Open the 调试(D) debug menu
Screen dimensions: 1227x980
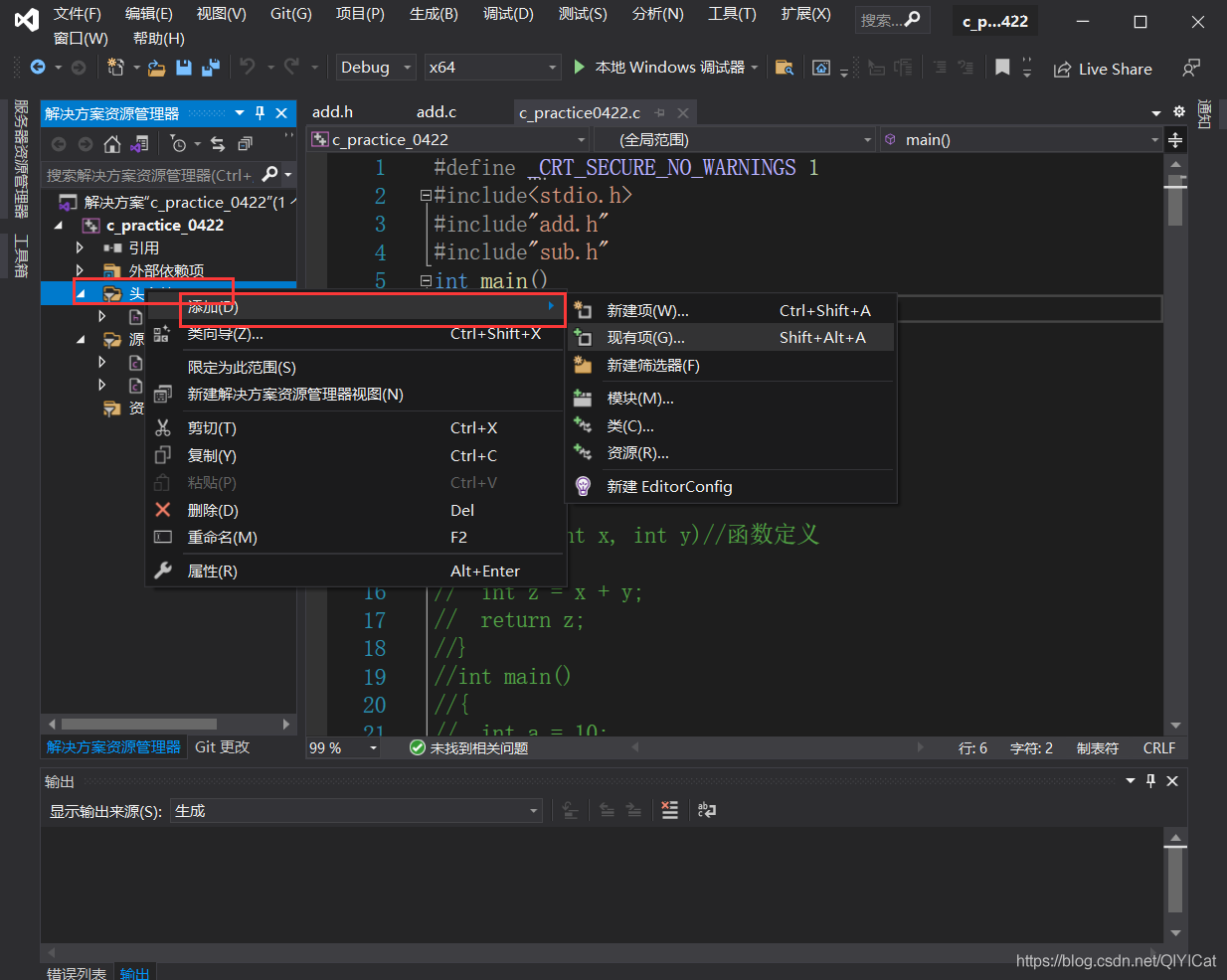pyautogui.click(x=508, y=14)
